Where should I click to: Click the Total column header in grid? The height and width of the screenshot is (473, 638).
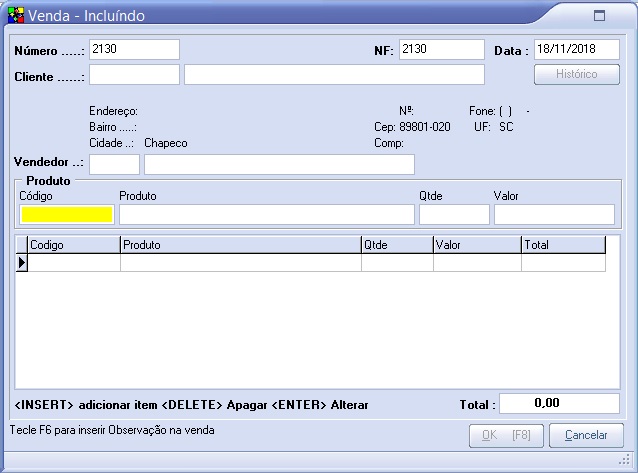tap(563, 244)
